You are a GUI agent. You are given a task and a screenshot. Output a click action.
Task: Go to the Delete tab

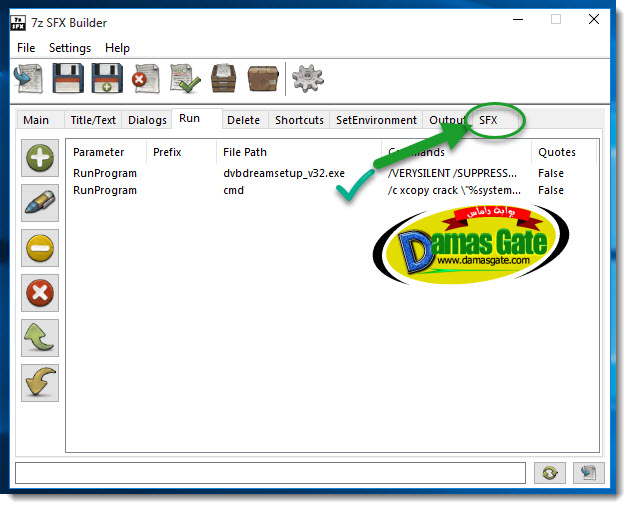tap(243, 120)
